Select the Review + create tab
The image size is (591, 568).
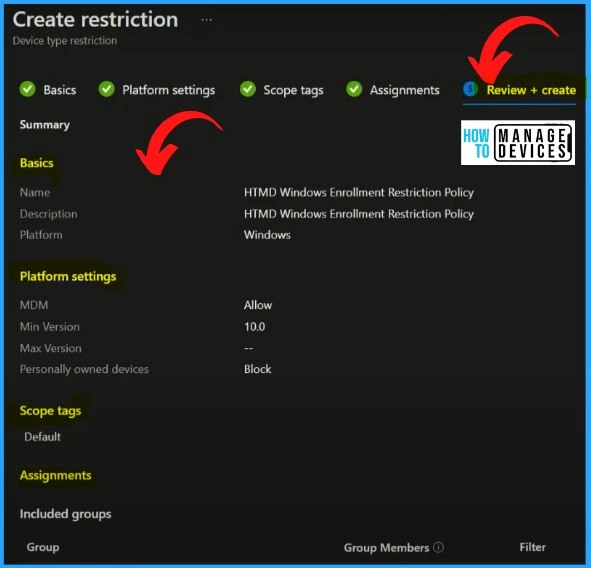coord(531,90)
